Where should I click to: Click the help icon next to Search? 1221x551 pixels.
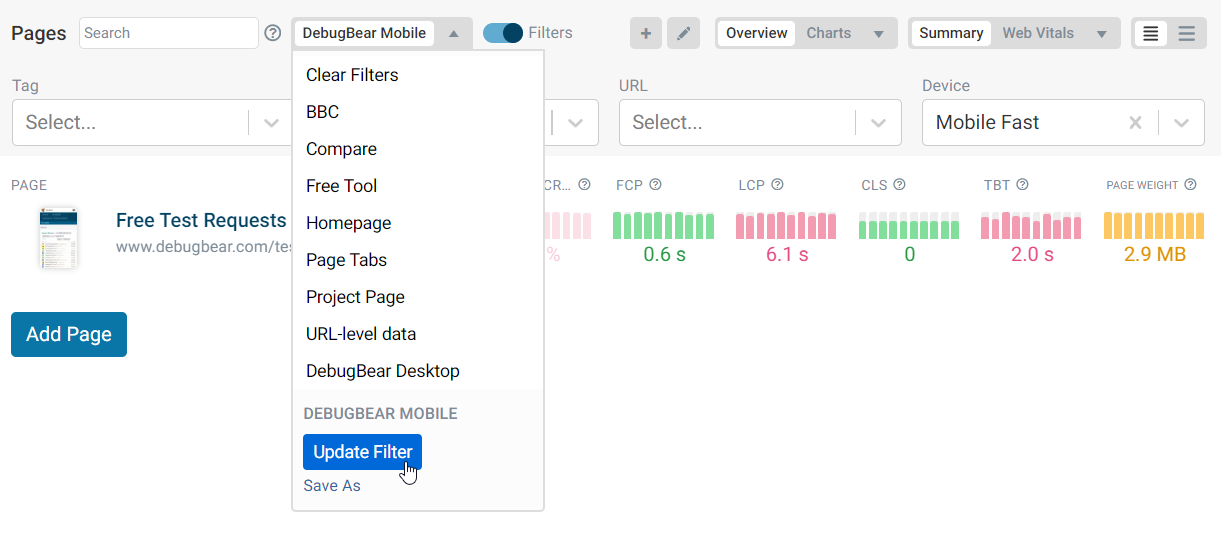point(273,33)
